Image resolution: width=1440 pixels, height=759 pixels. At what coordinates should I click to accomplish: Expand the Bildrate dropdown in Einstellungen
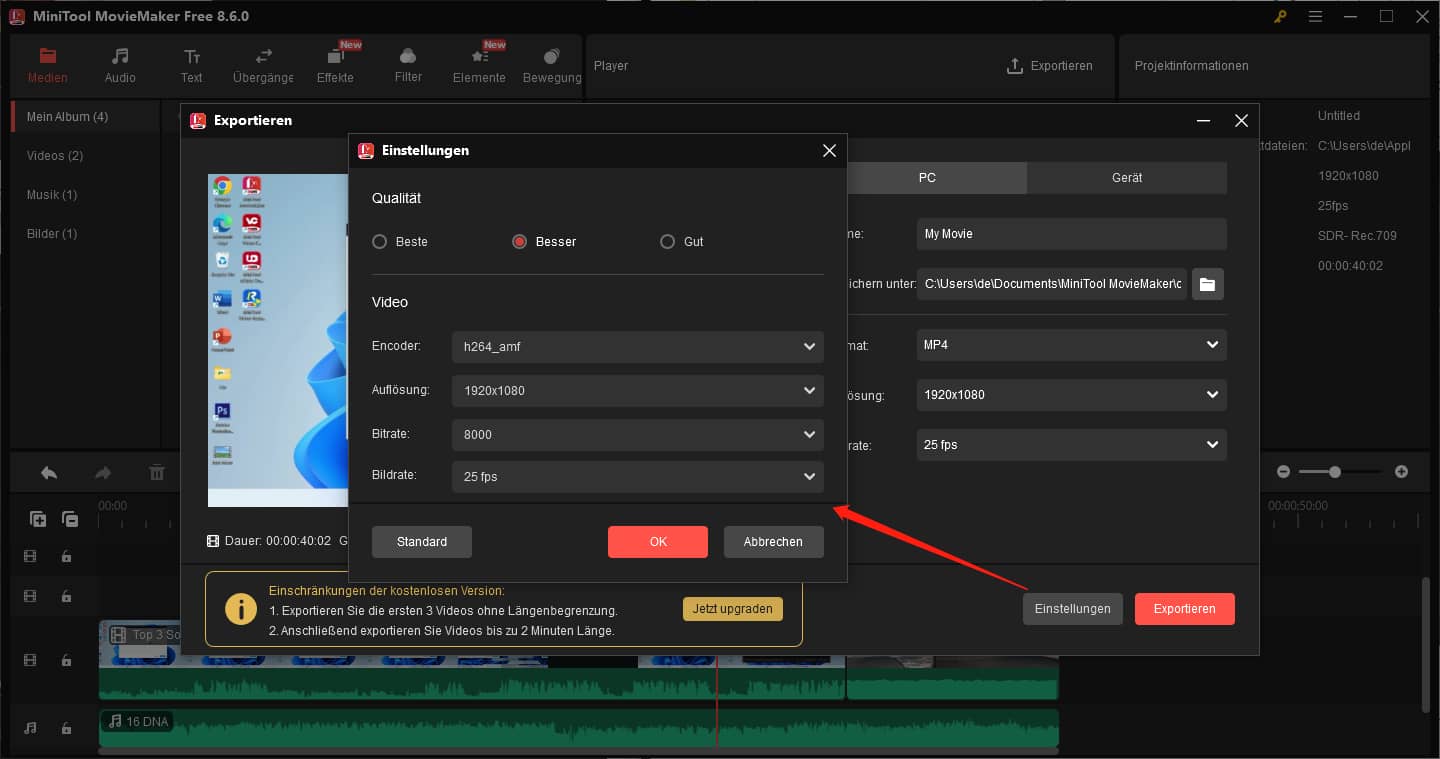click(x=637, y=477)
